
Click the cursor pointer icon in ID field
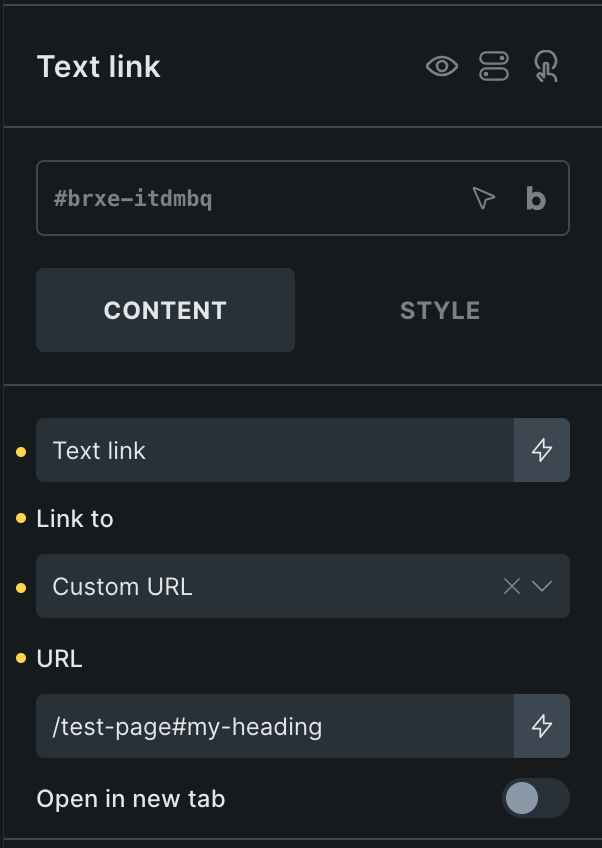(x=484, y=198)
